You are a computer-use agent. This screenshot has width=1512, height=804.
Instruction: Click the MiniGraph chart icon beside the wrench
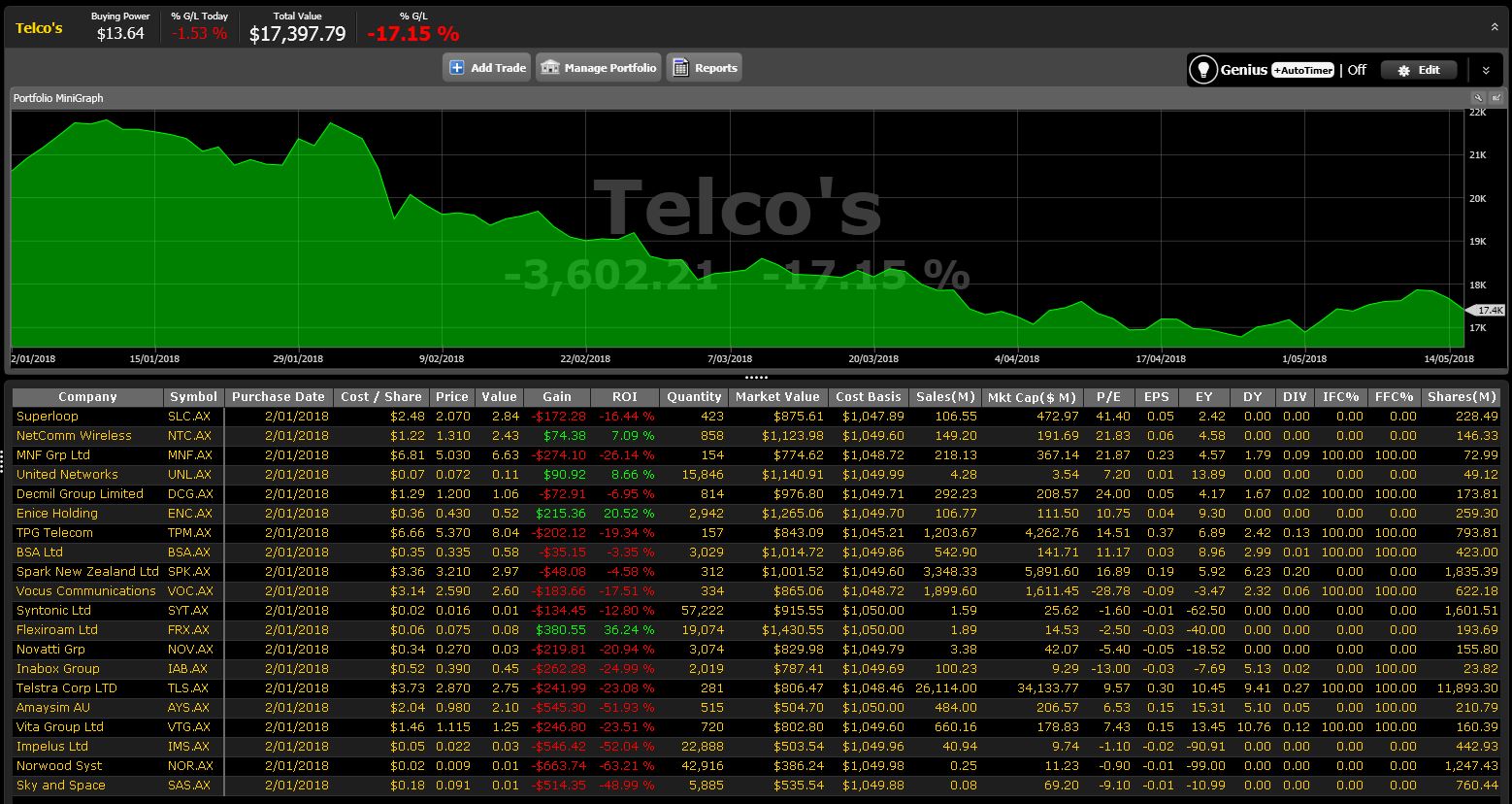[x=1496, y=98]
